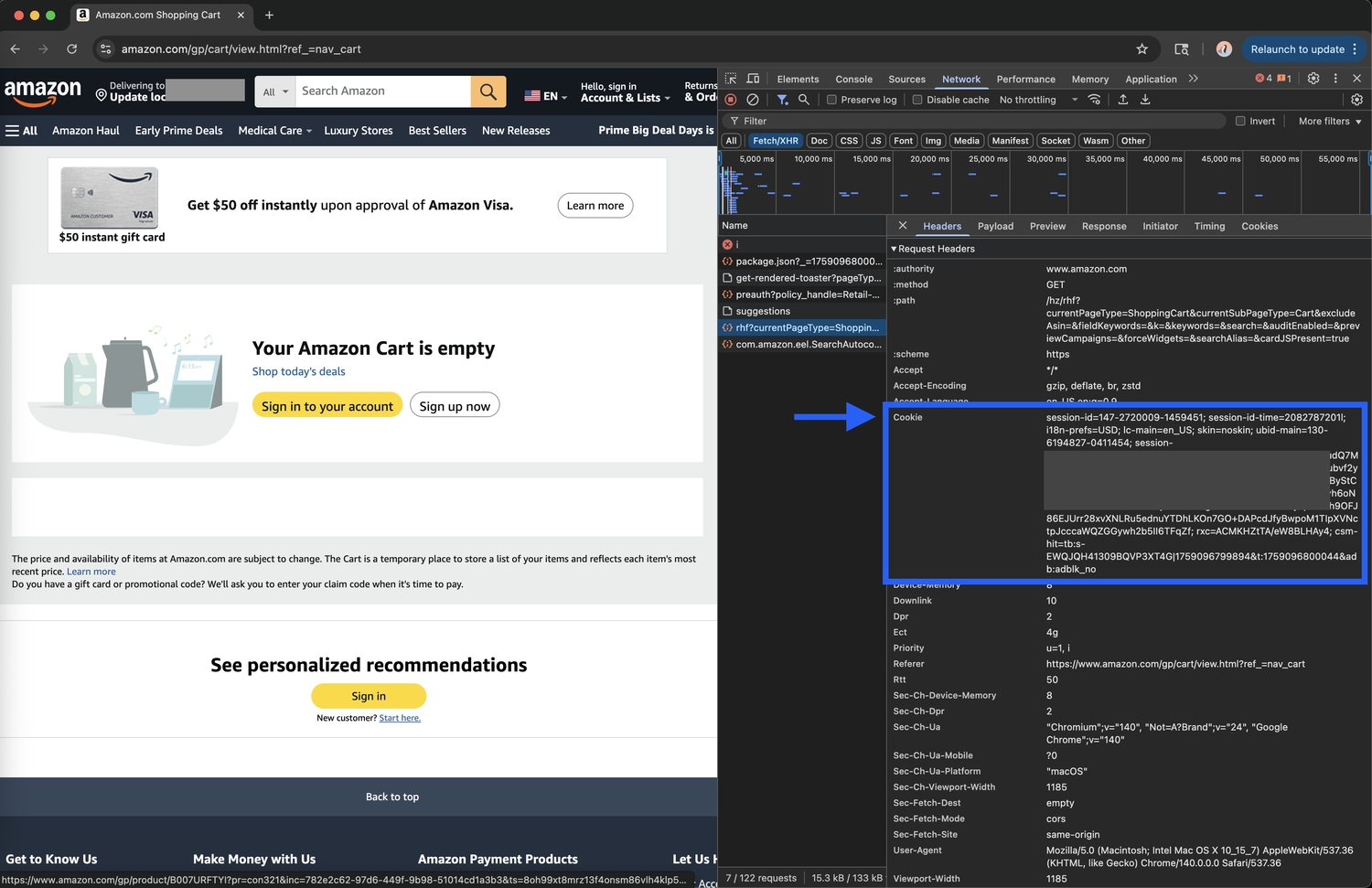The height and width of the screenshot is (888, 1372).
Task: Open the network request search
Action: coord(803,100)
